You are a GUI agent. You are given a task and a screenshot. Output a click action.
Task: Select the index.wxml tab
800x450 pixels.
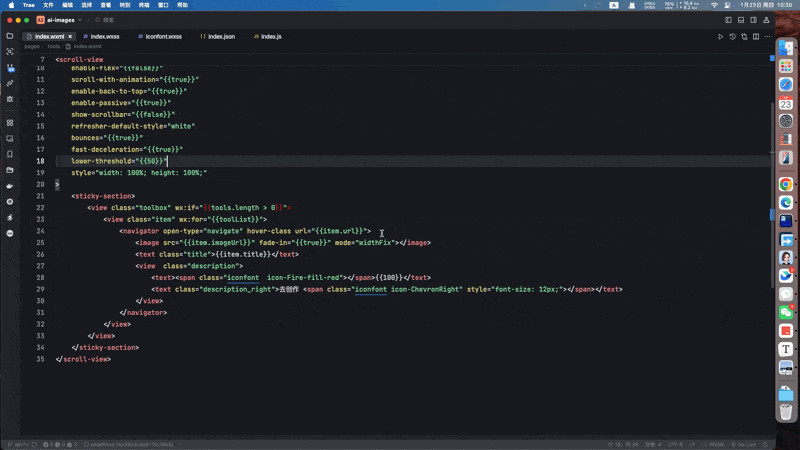click(49, 37)
